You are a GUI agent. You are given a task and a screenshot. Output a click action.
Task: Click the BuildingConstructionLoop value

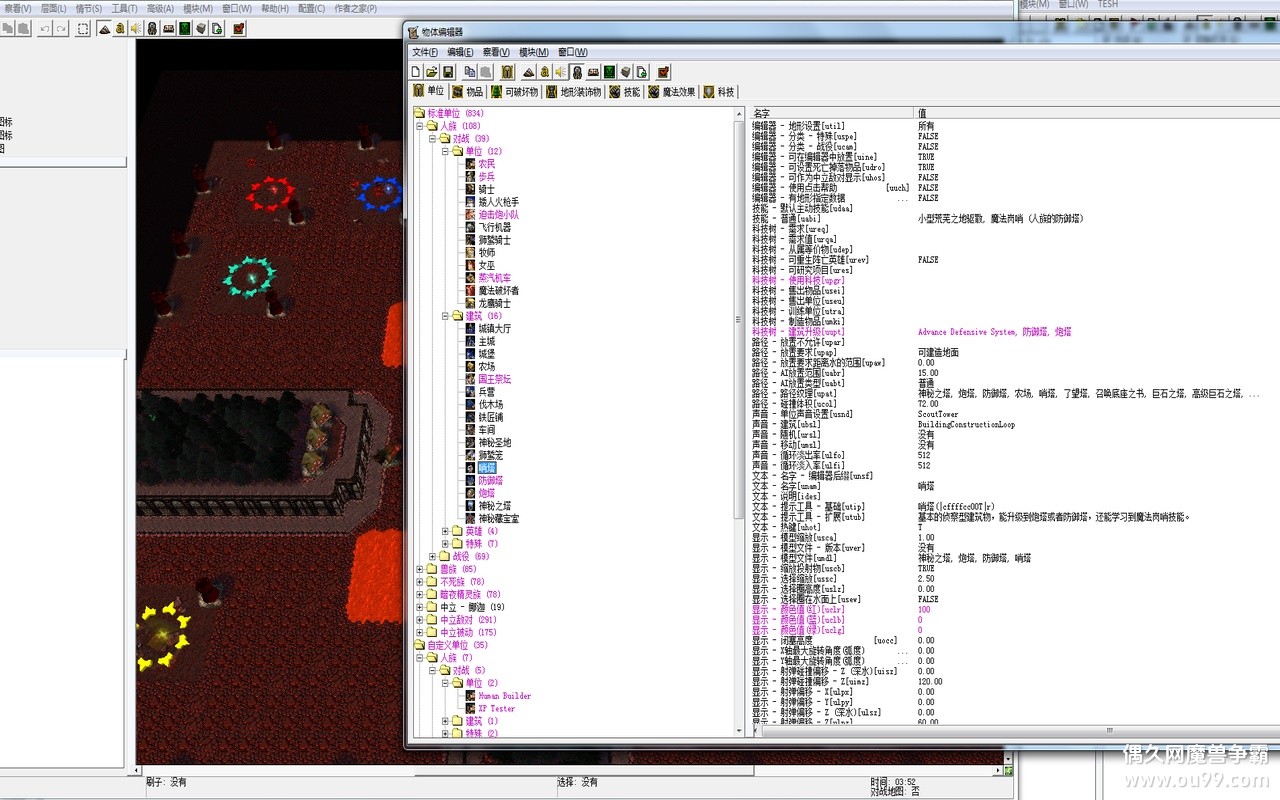tap(966, 424)
